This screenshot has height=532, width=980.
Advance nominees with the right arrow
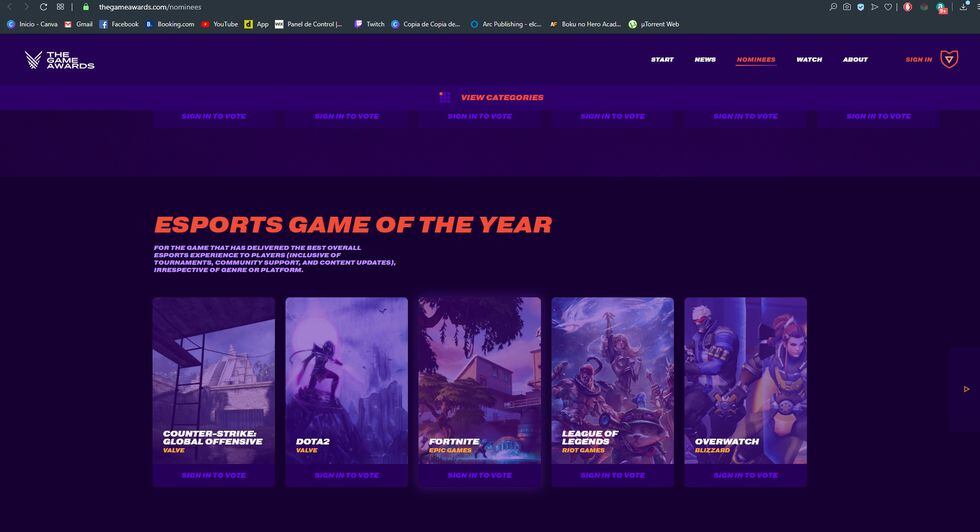[x=966, y=389]
